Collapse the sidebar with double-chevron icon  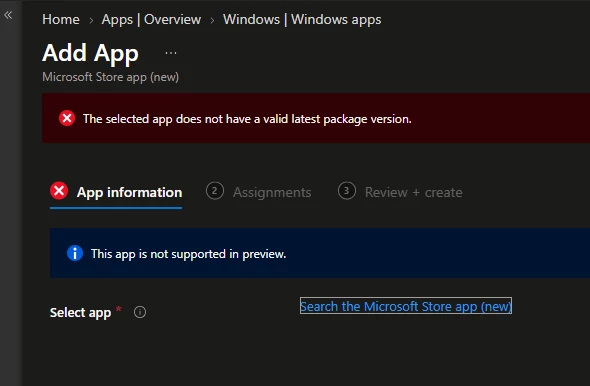8,15
